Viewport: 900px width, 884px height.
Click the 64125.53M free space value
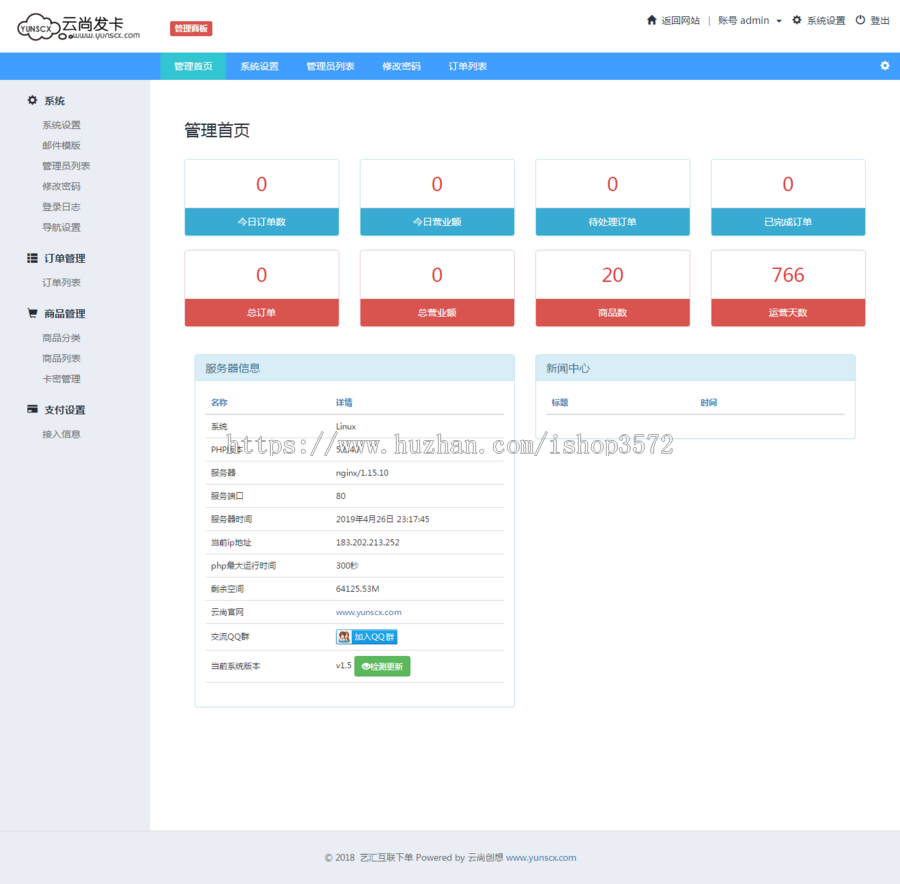(358, 589)
